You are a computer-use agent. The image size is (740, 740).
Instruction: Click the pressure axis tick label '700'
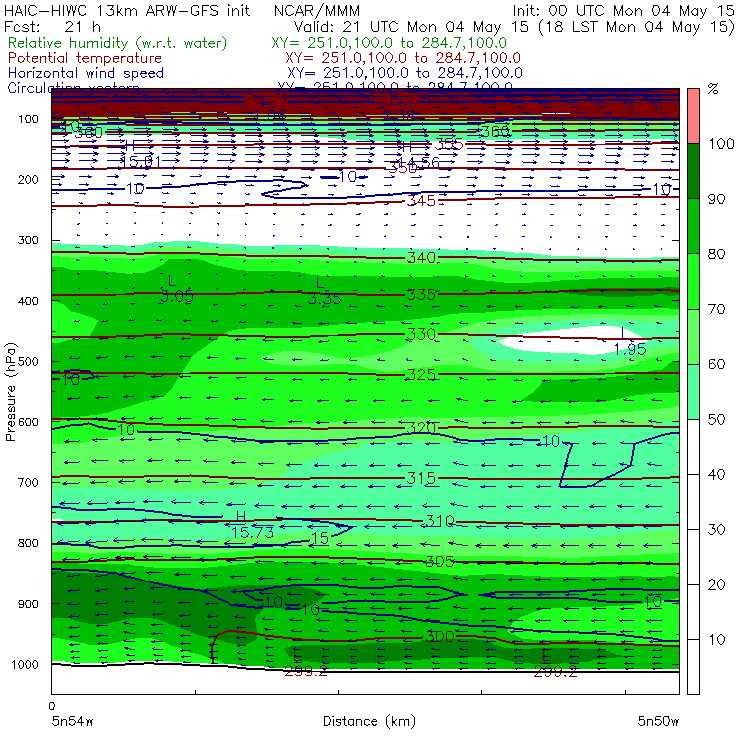(x=28, y=482)
